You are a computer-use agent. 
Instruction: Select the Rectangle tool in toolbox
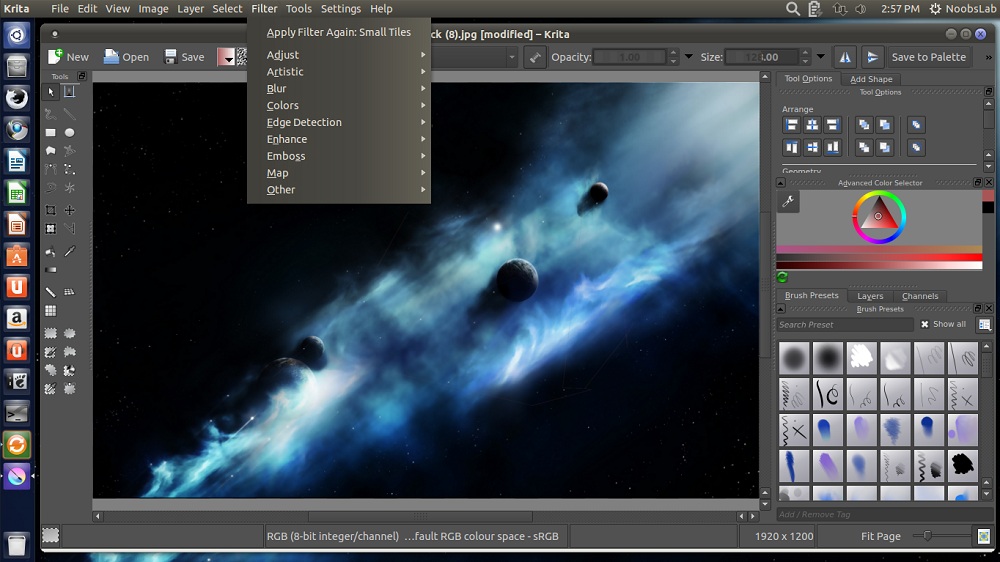(50, 133)
